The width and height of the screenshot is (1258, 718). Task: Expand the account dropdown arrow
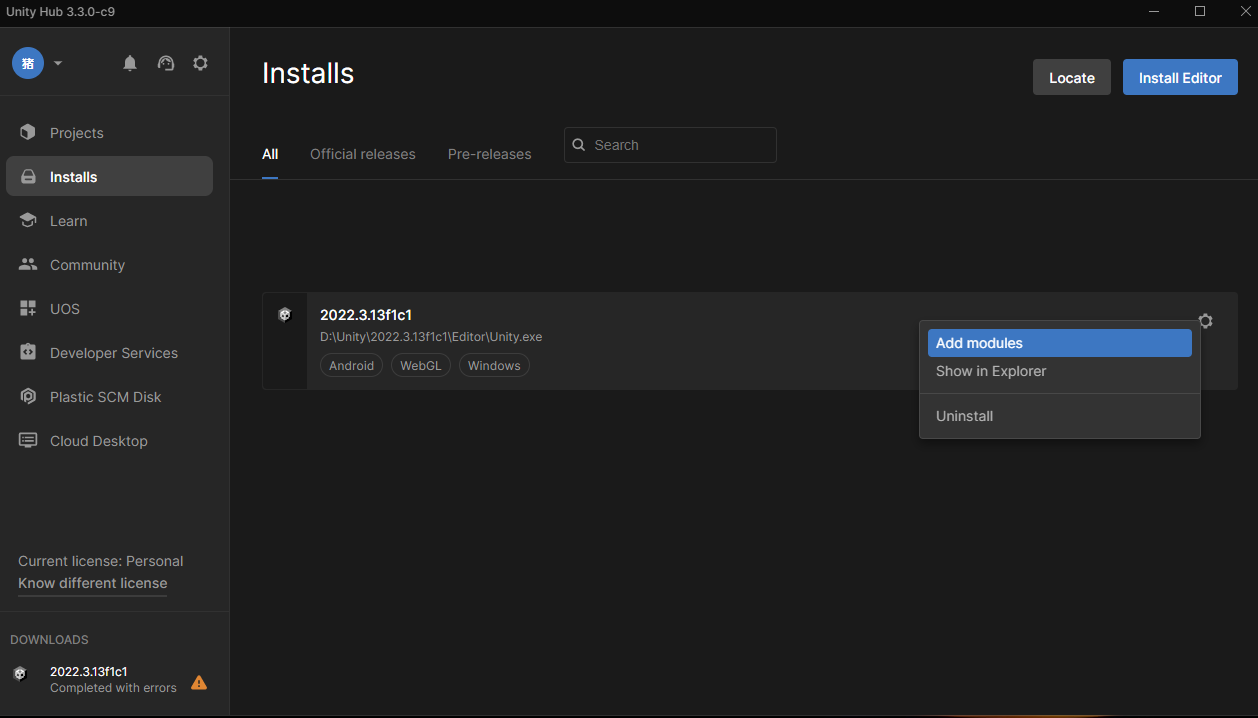tap(58, 63)
